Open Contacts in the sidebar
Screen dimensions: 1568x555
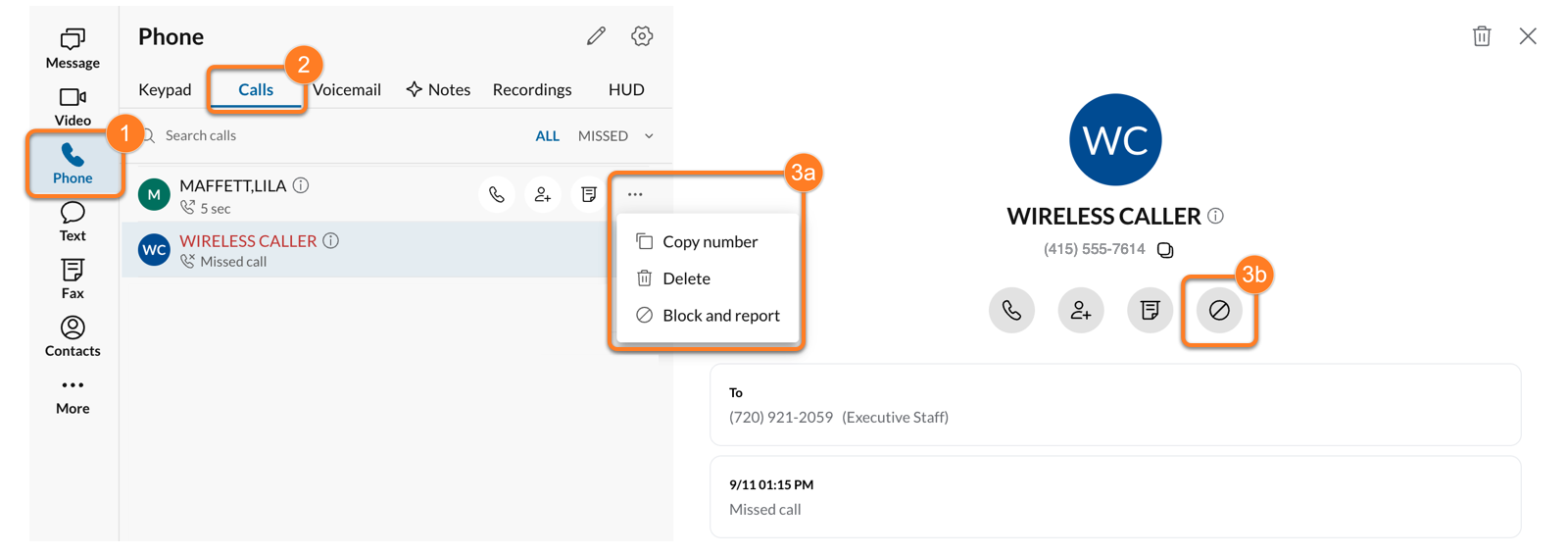[x=73, y=336]
